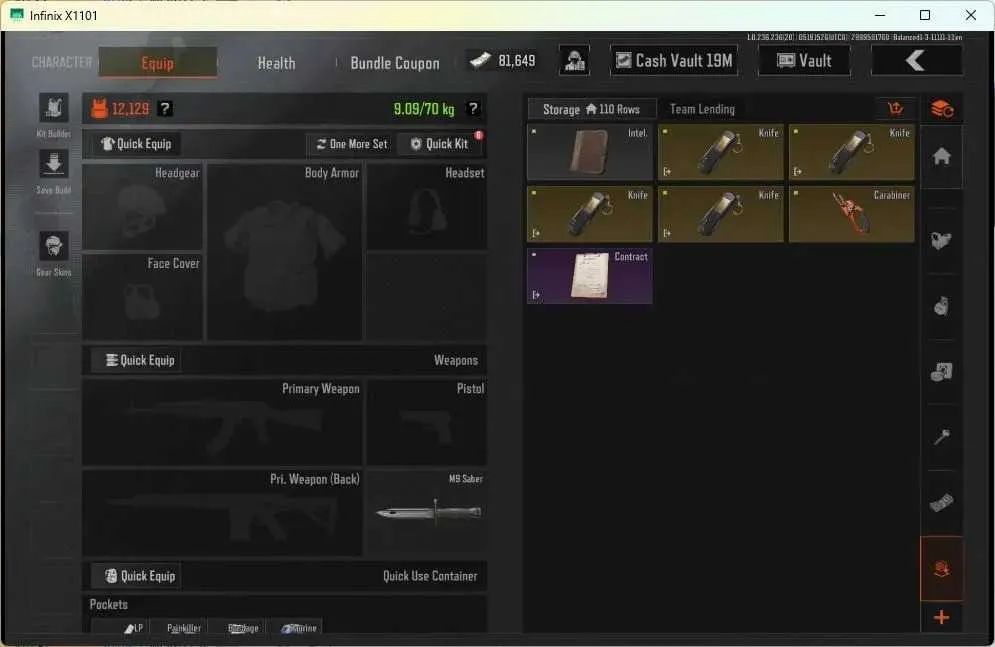Click the stacked storage swap icon
This screenshot has width=995, height=647.
click(942, 109)
